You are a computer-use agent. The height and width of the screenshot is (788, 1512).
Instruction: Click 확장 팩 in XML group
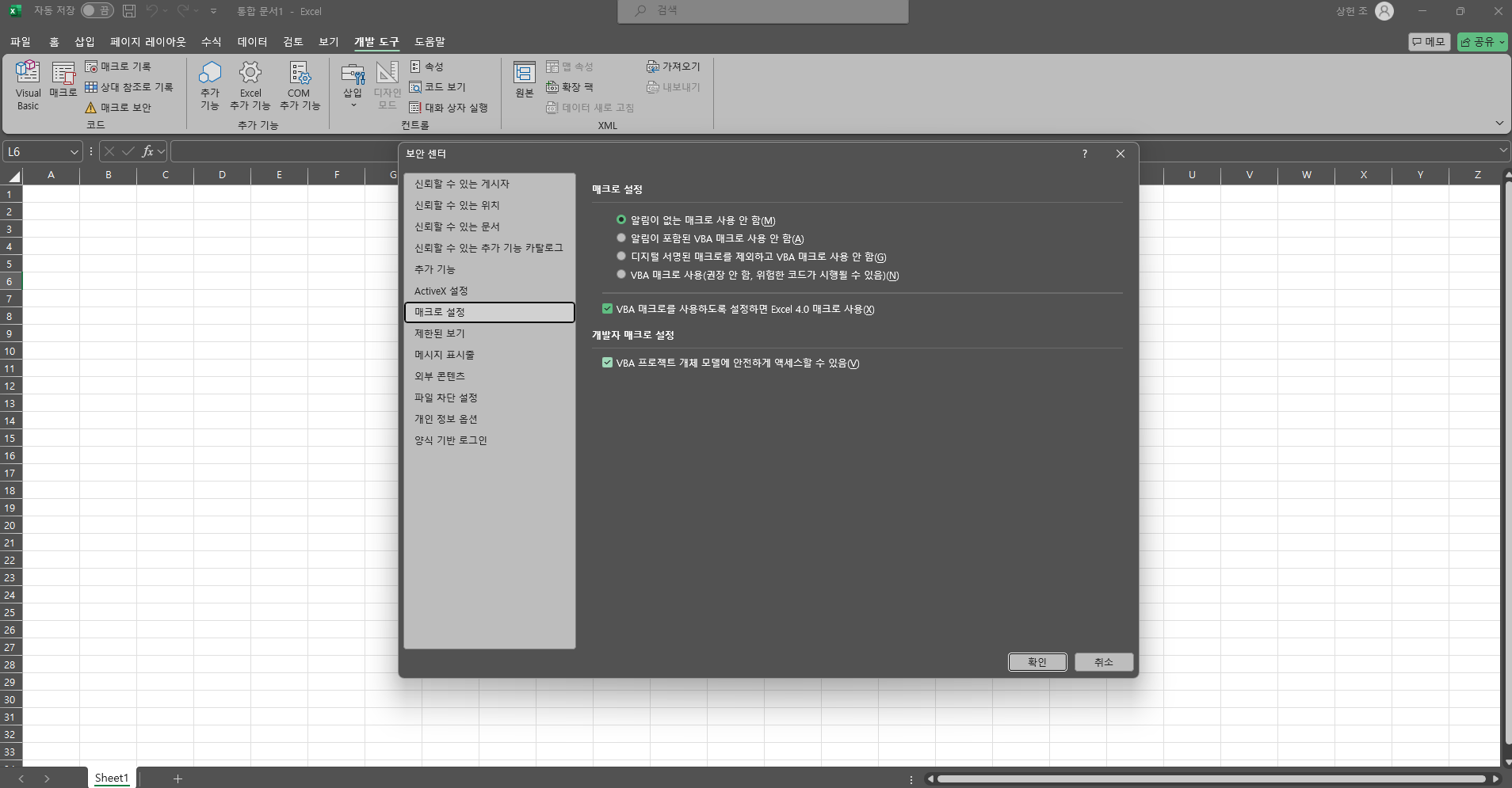point(570,87)
